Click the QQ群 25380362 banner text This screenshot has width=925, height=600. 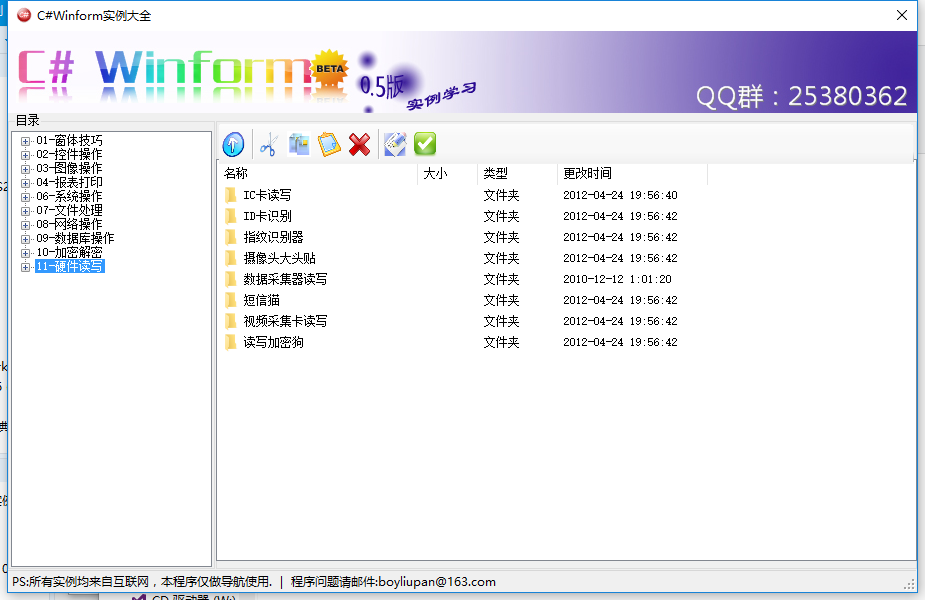point(802,96)
